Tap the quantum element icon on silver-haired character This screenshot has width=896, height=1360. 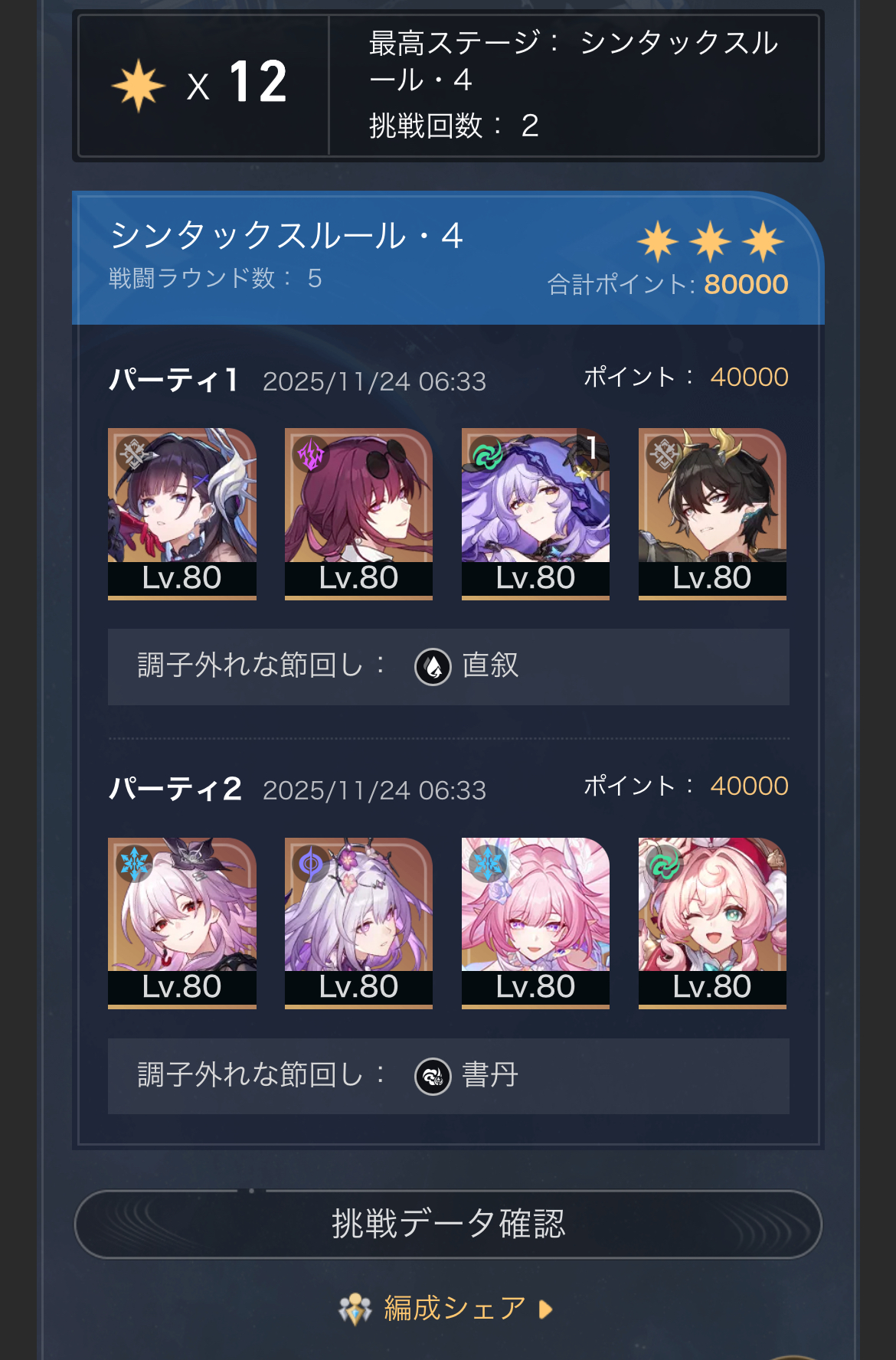point(311,864)
